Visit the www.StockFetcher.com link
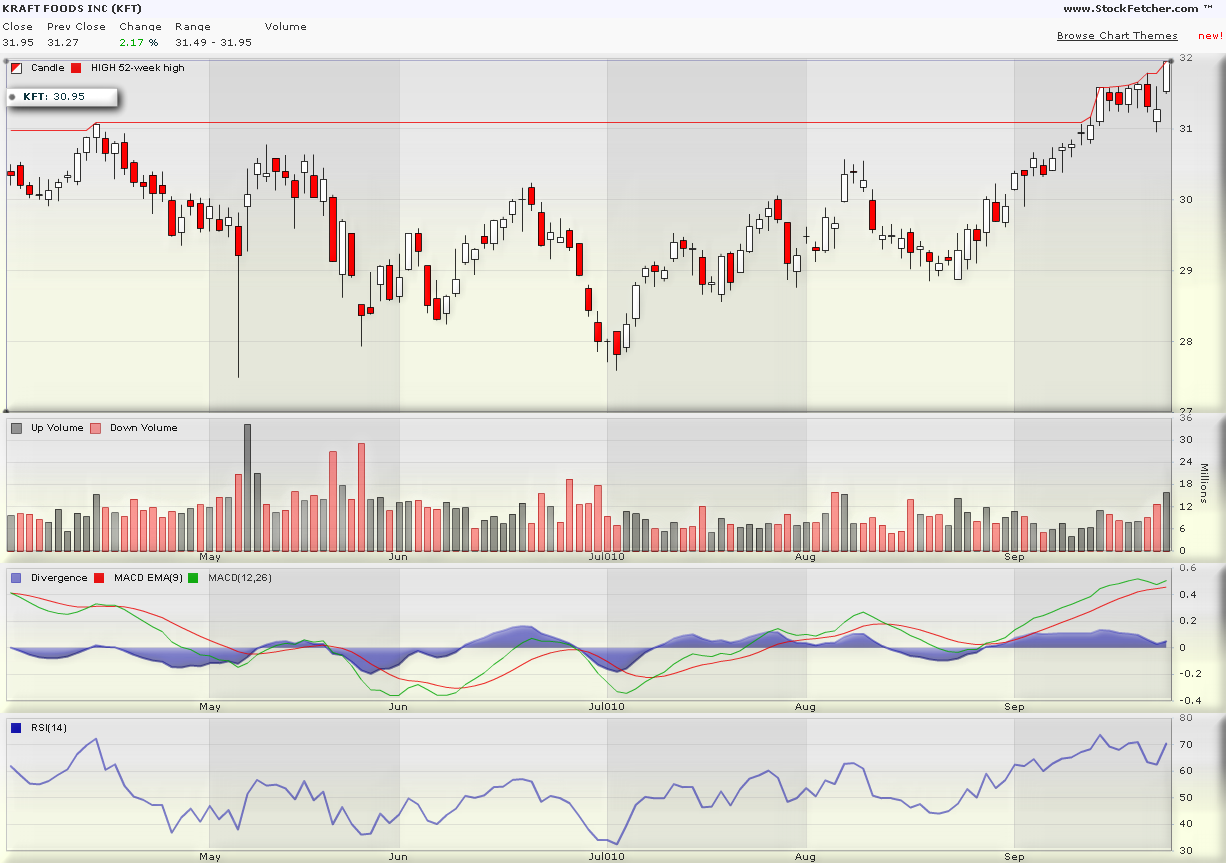Image resolution: width=1226 pixels, height=863 pixels. click(1130, 9)
